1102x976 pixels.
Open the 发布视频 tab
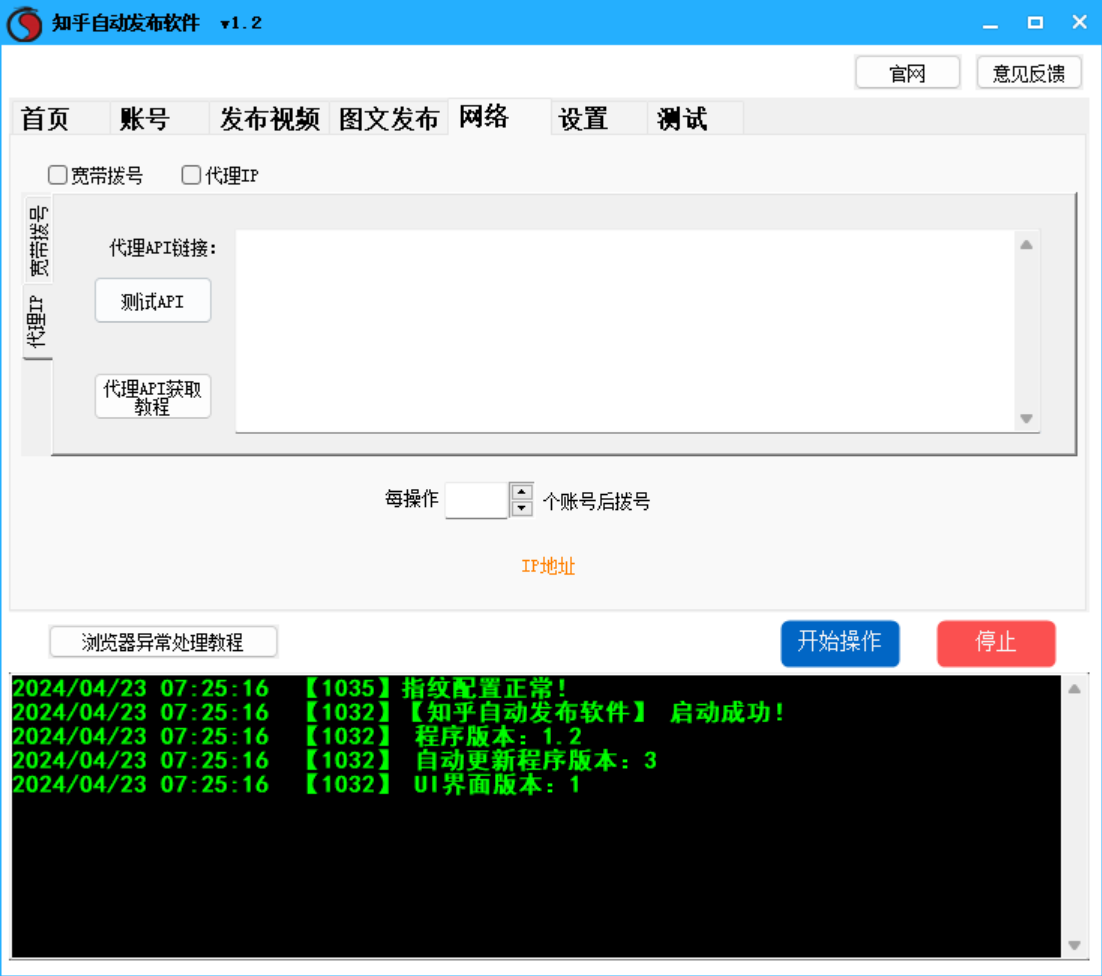click(x=269, y=119)
